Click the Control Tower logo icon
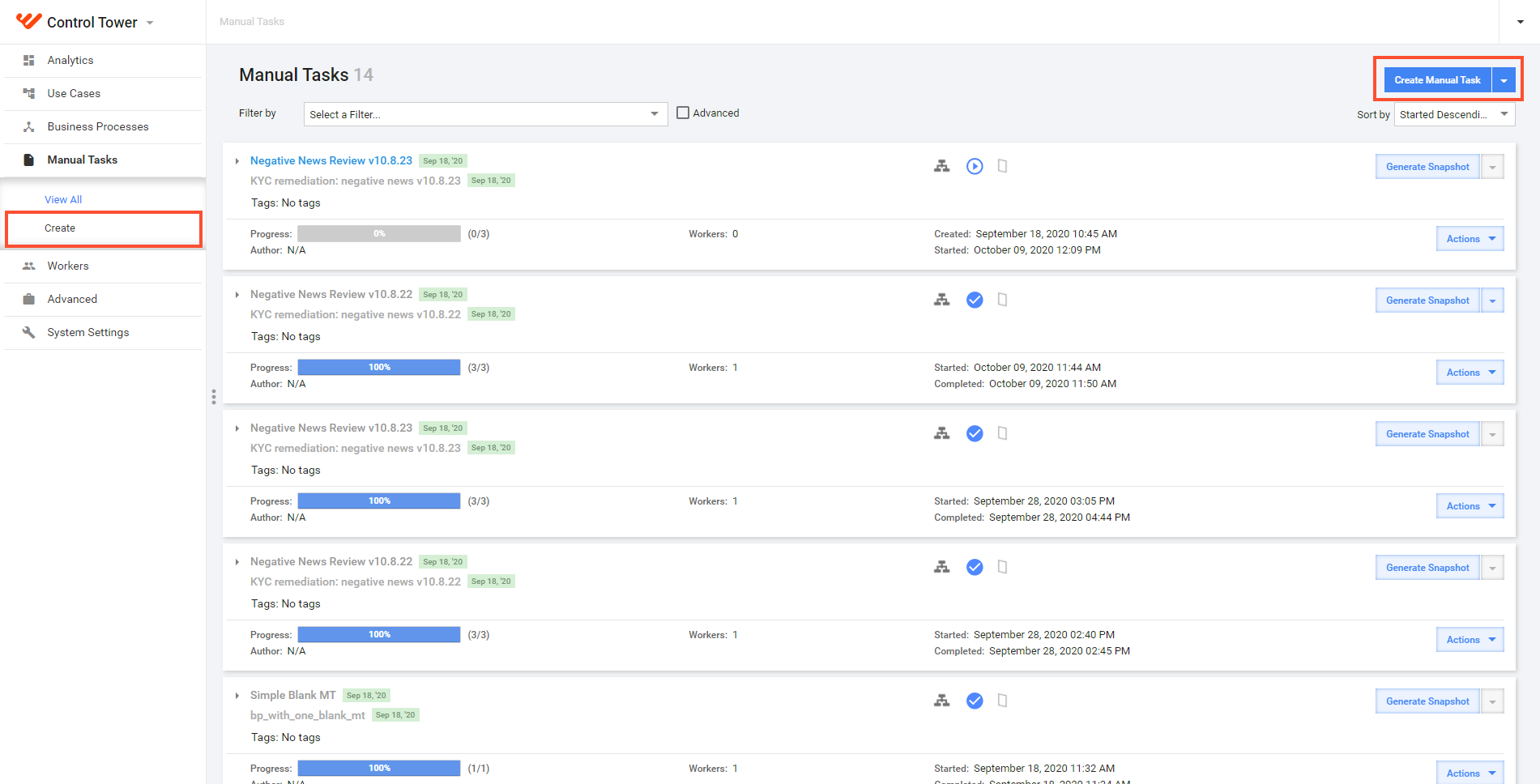Image resolution: width=1540 pixels, height=784 pixels. tap(28, 21)
